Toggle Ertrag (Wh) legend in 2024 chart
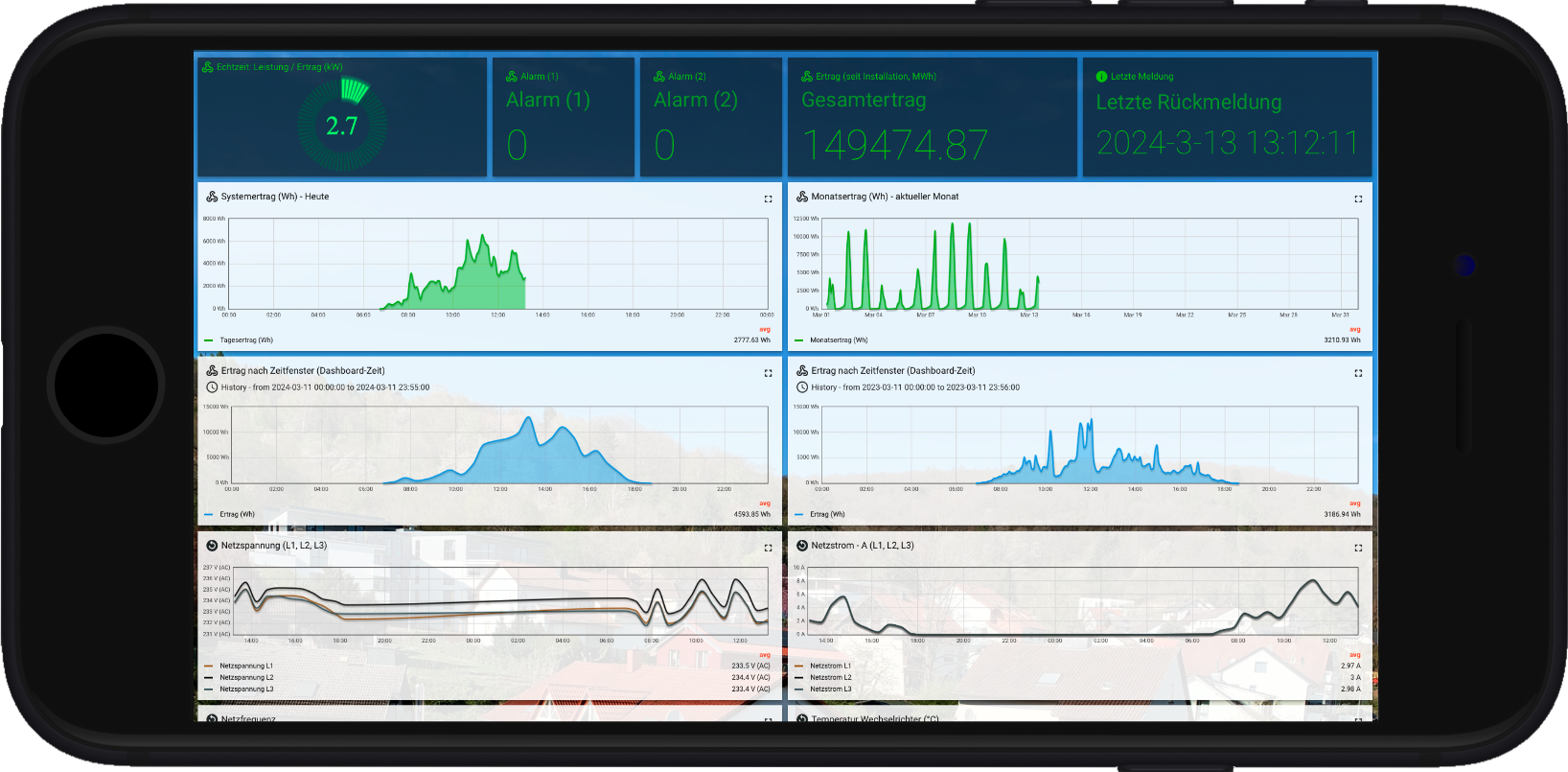The height and width of the screenshot is (772, 1568). point(230,515)
